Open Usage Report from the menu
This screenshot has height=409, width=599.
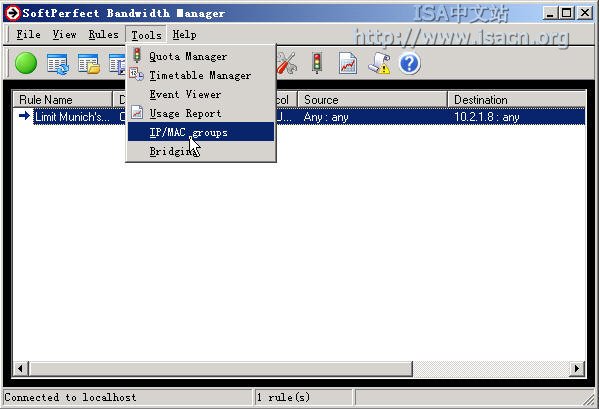click(201, 113)
